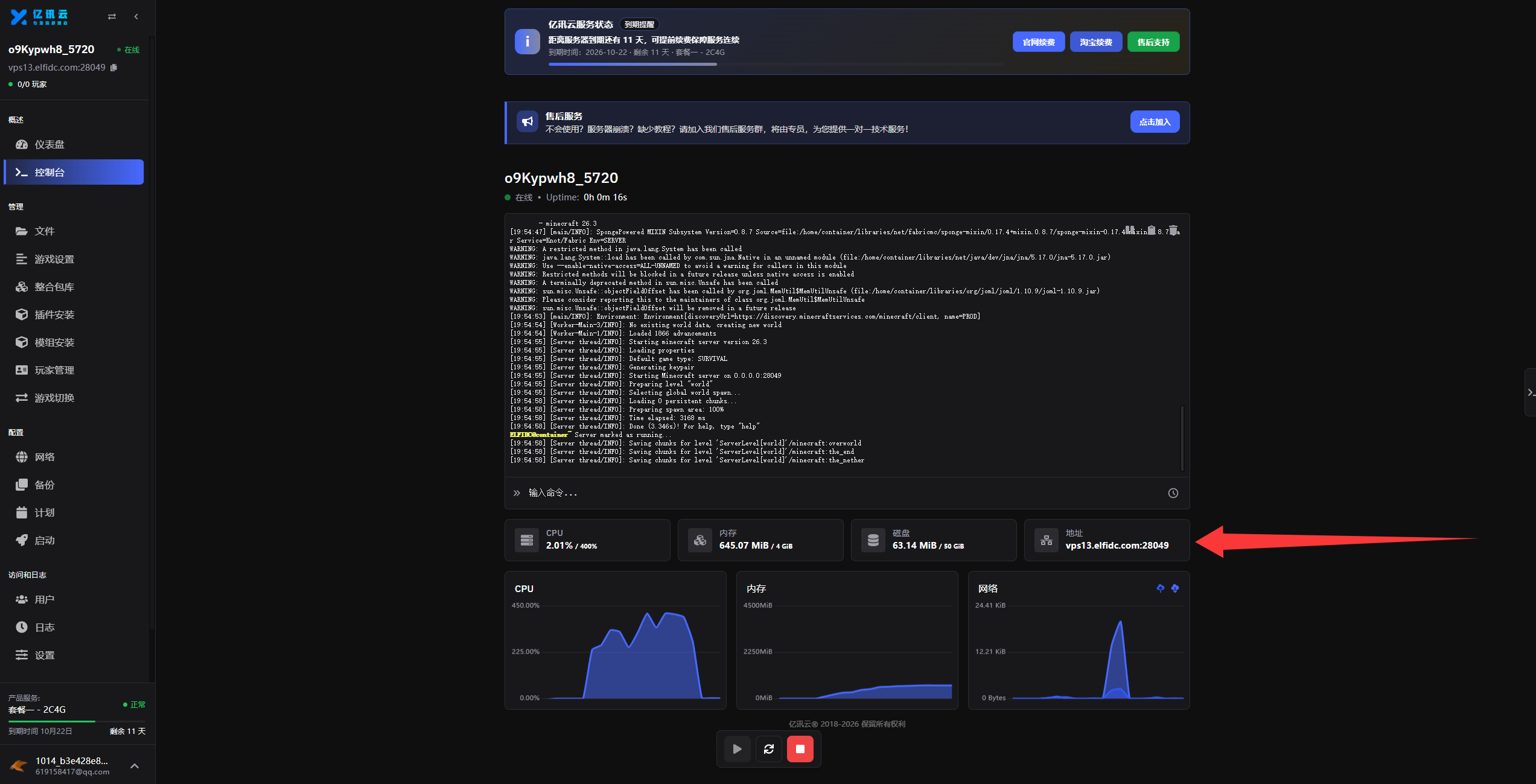Viewport: 1536px width, 784px height.
Task: Open command history clock icon
Action: [1173, 493]
